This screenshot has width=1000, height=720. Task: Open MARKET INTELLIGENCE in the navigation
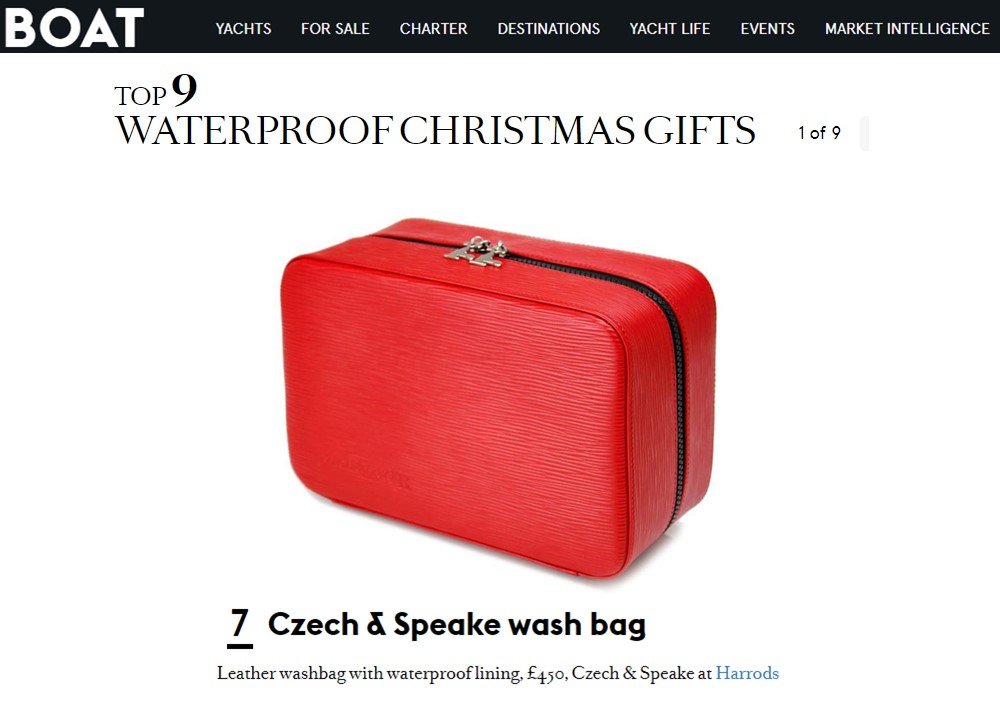pyautogui.click(x=907, y=29)
